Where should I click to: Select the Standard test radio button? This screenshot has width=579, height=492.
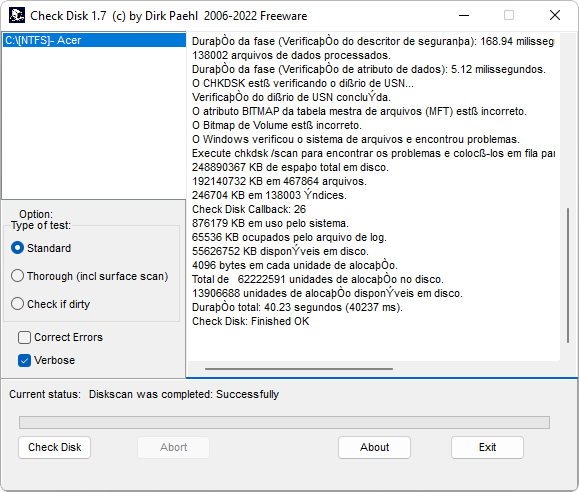tap(41, 248)
